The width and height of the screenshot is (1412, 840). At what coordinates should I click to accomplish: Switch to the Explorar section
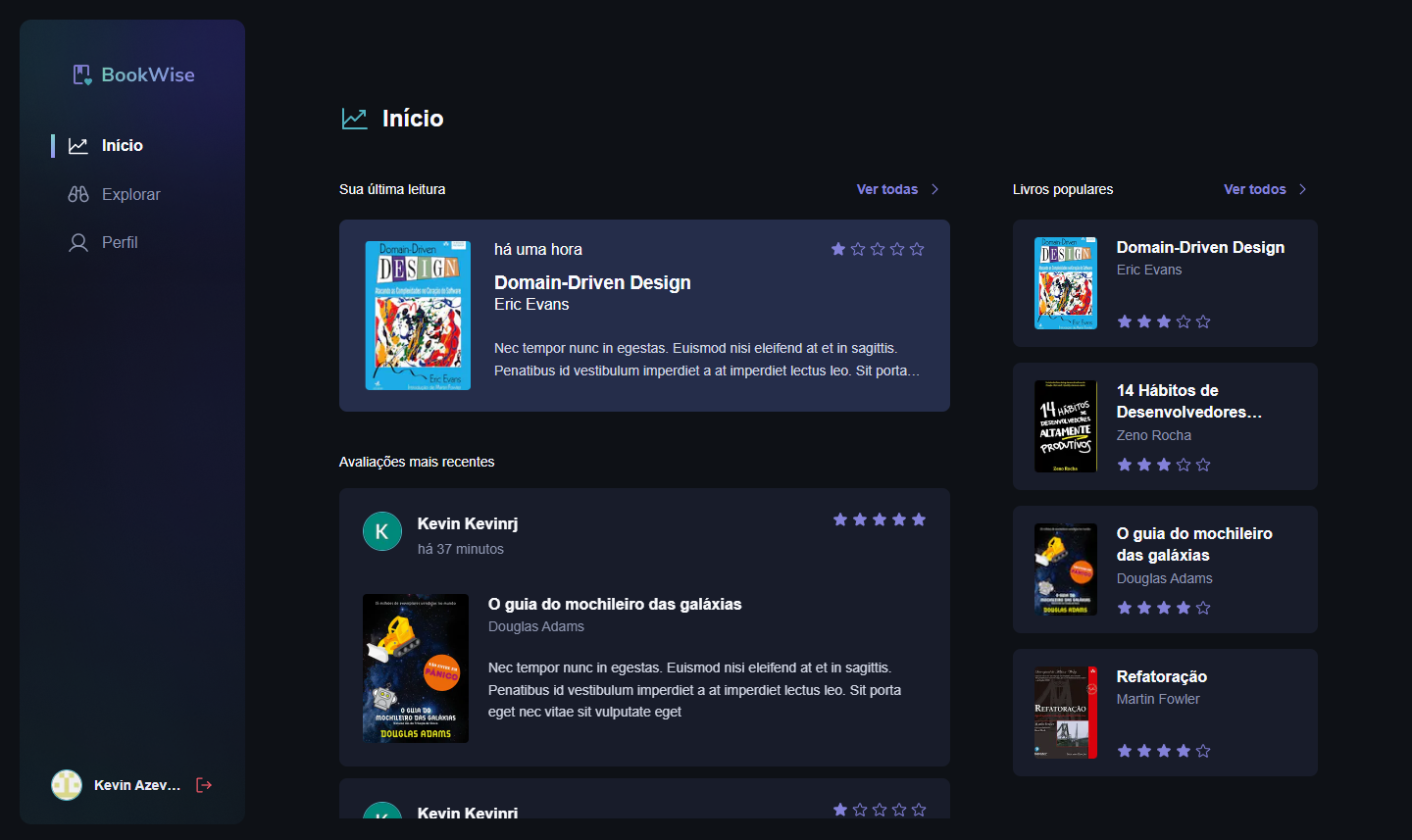130,193
